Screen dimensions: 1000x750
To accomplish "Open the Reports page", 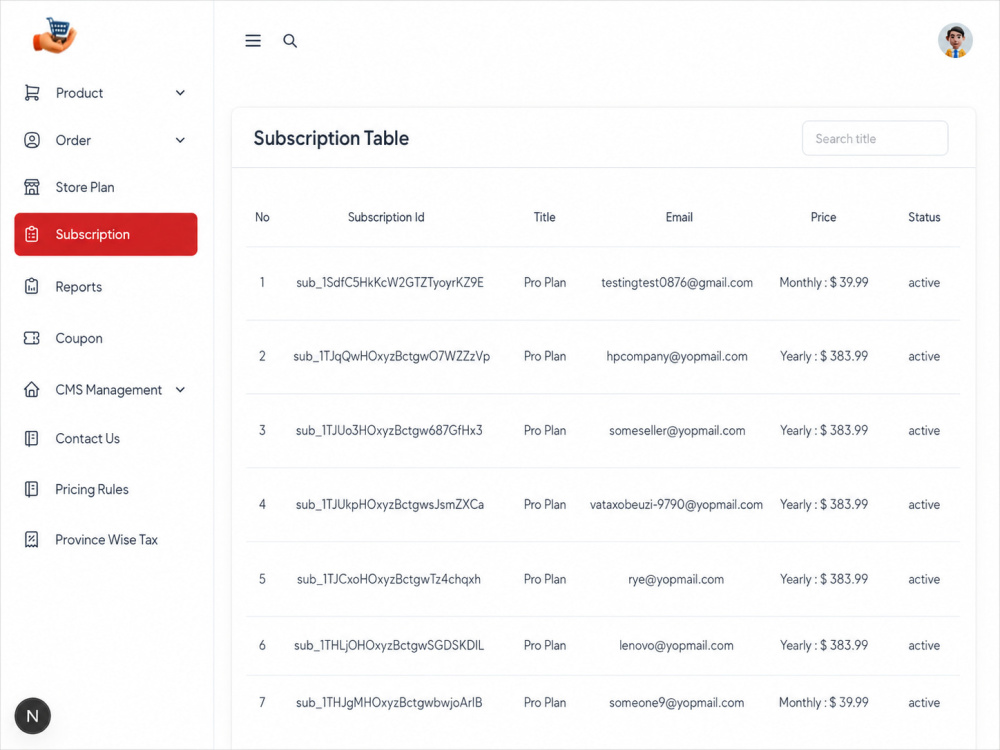I will 106,286.
